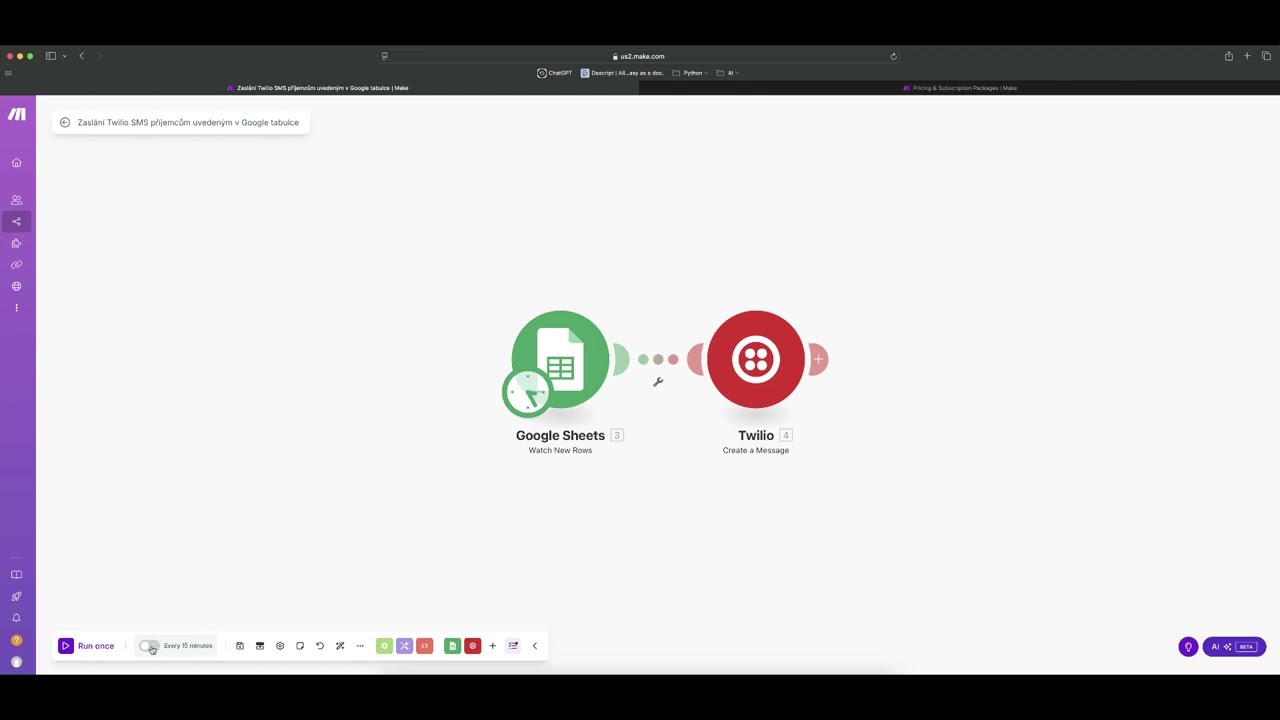Click module number badge 4
The image size is (1280, 720).
[786, 435]
